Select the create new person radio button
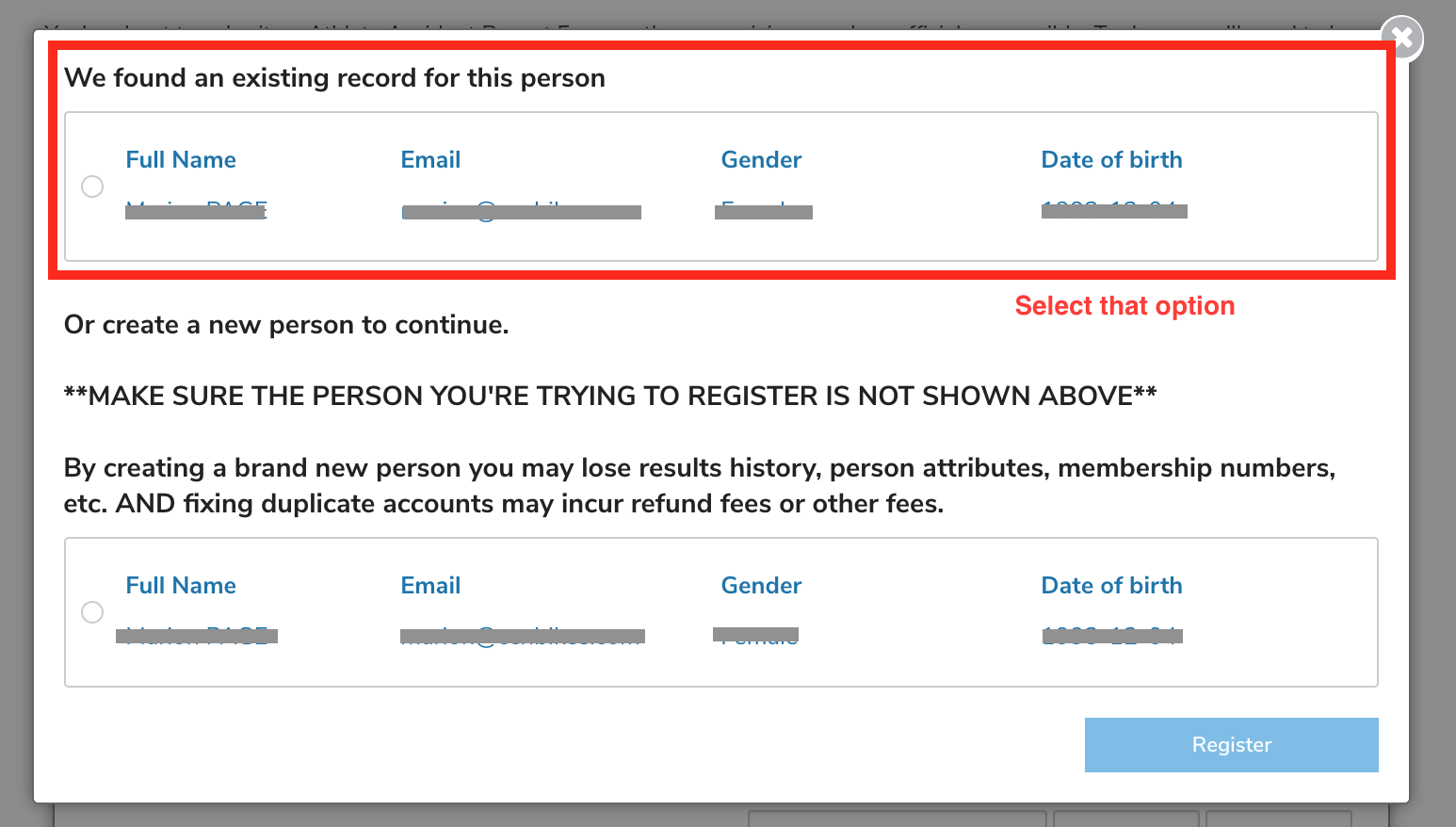This screenshot has height=827, width=1456. [x=92, y=612]
